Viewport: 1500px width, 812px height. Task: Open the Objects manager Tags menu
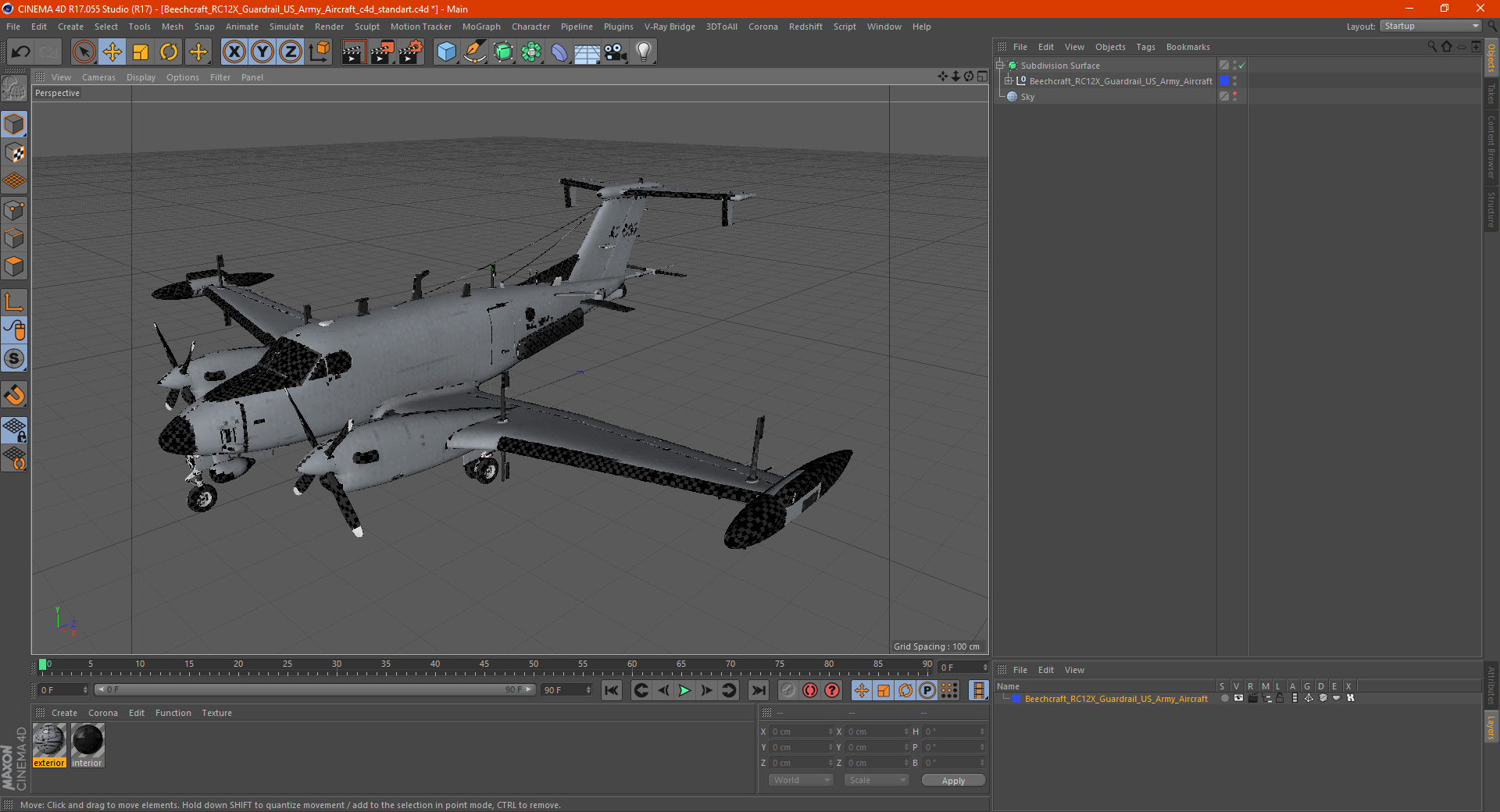pos(1145,47)
